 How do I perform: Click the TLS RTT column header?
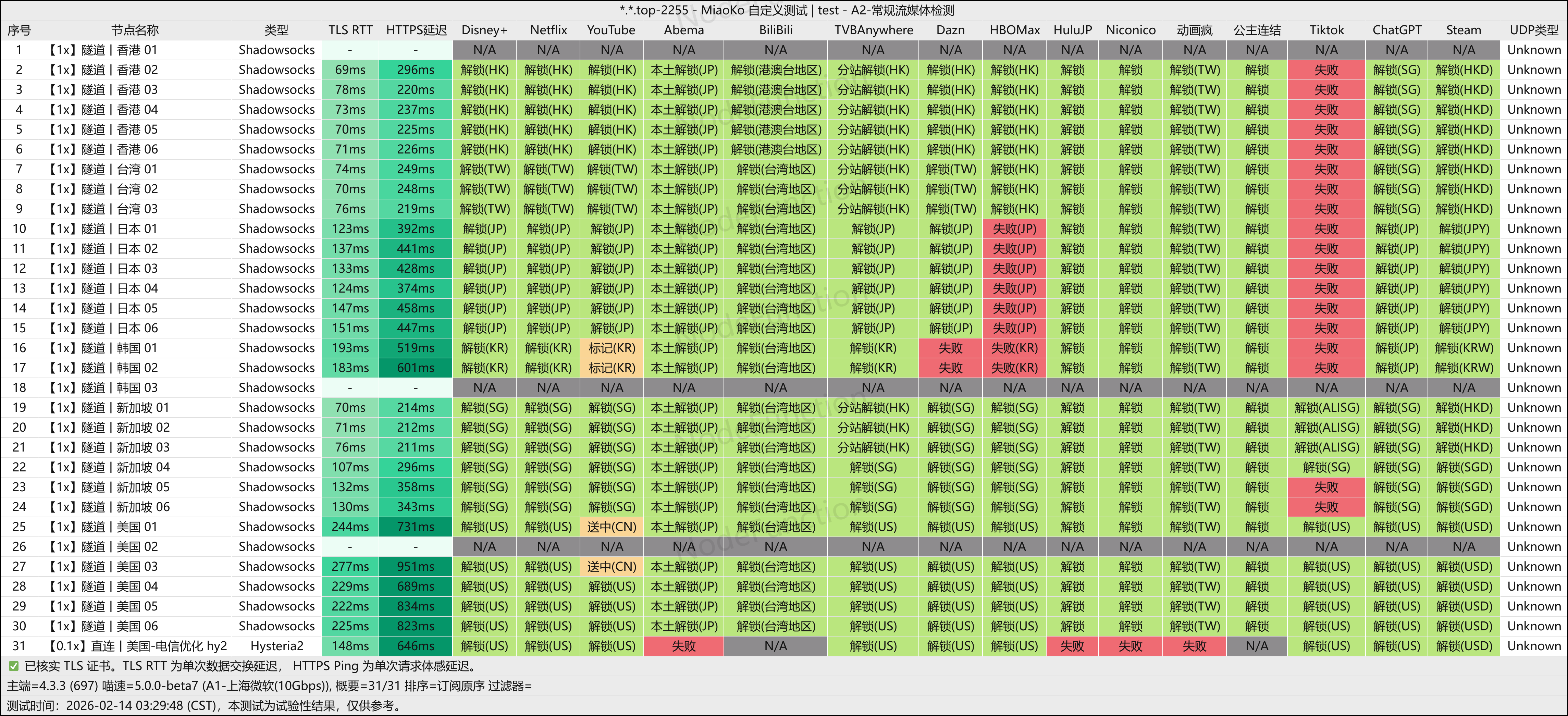pos(350,30)
